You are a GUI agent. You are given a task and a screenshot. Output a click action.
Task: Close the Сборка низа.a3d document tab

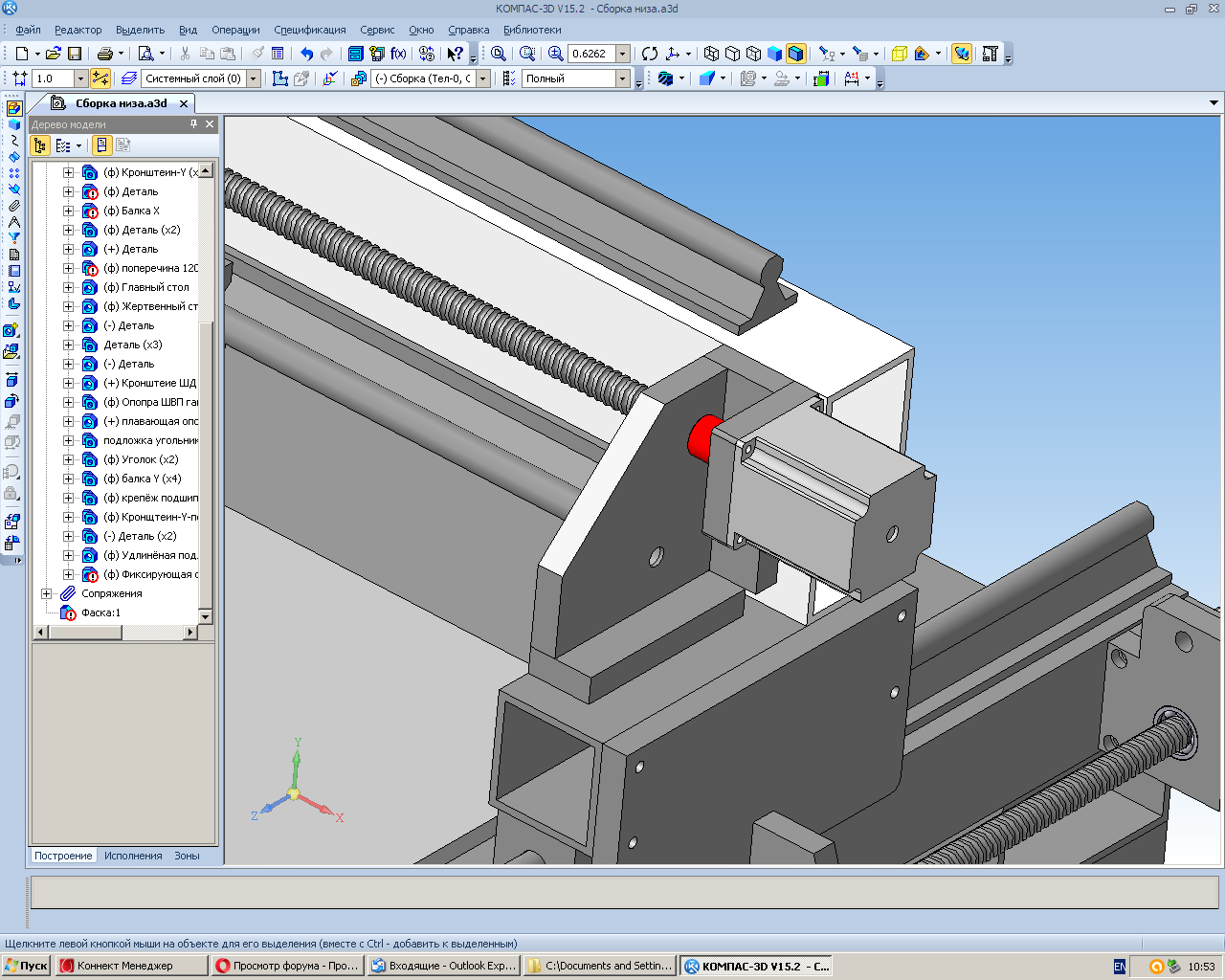pos(184,103)
